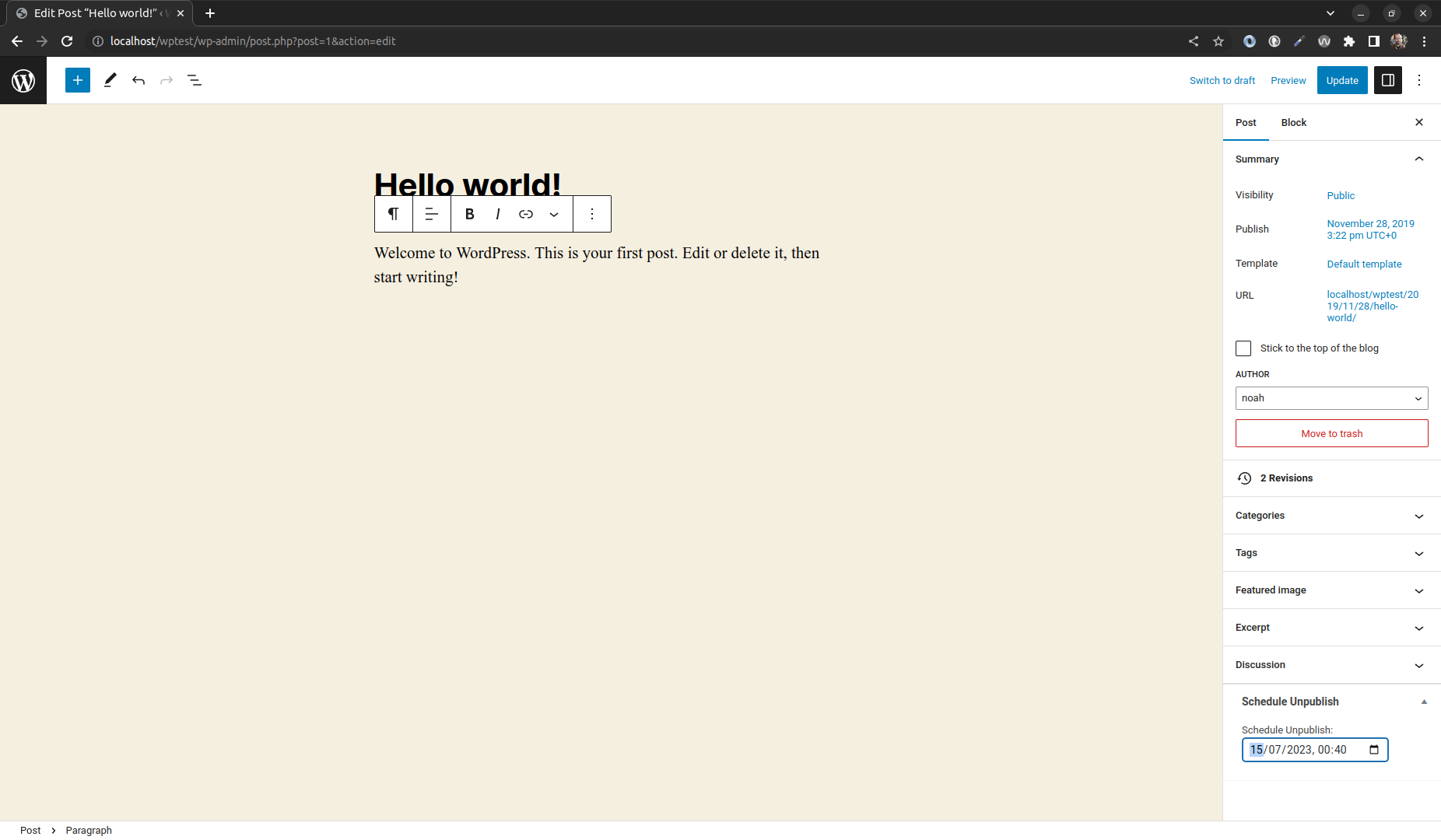Share the page from the address bar
The image size is (1441, 840).
pyautogui.click(x=1194, y=41)
